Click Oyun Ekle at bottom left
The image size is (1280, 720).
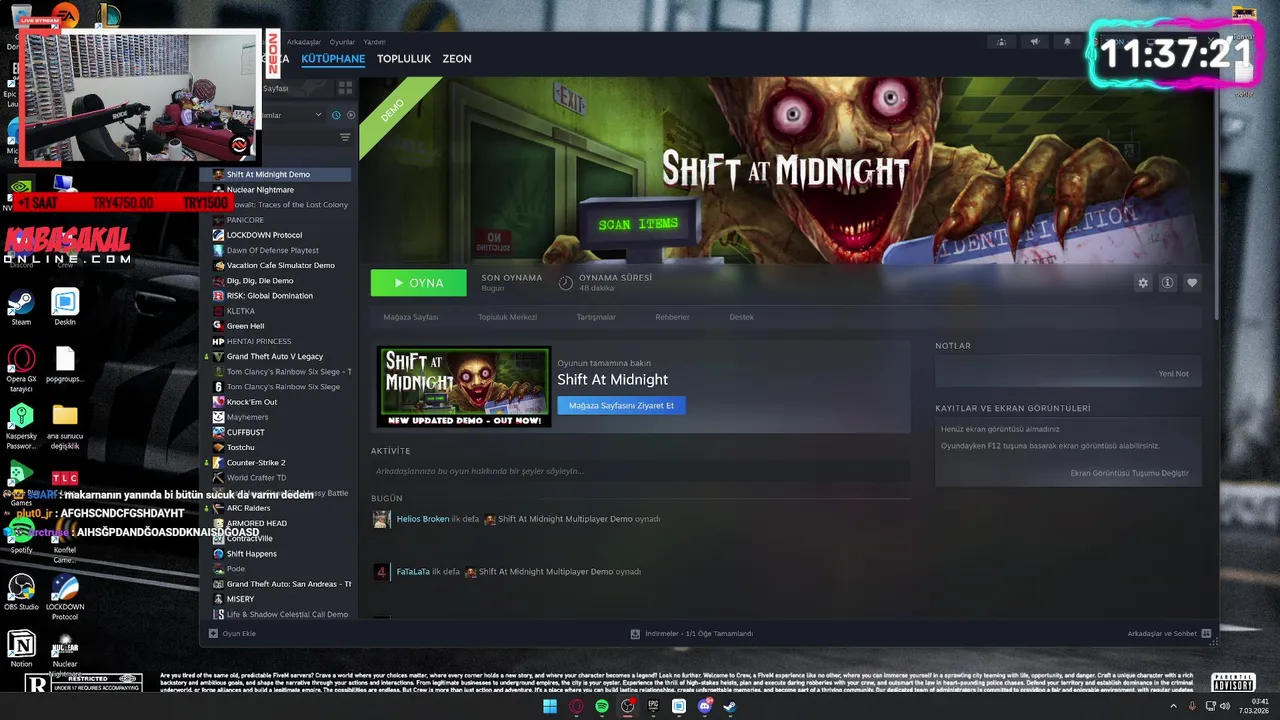coord(239,634)
